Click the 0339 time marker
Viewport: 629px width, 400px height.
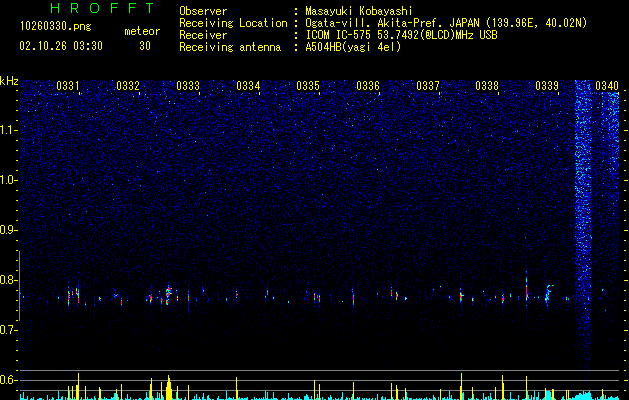tap(547, 86)
